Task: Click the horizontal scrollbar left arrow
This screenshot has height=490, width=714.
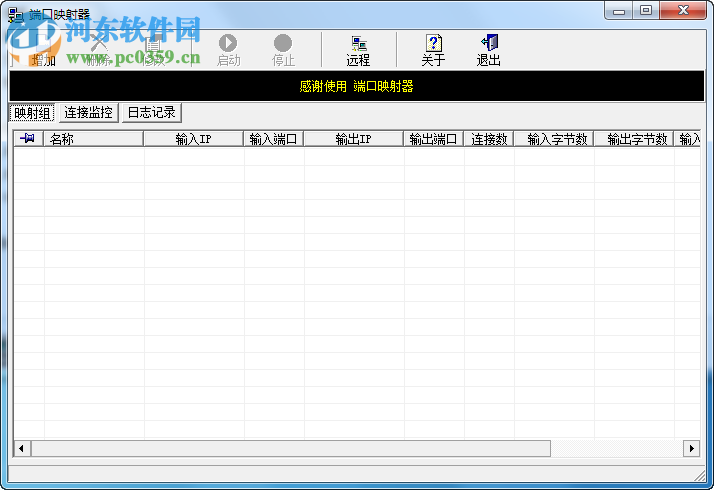Action: (22, 449)
